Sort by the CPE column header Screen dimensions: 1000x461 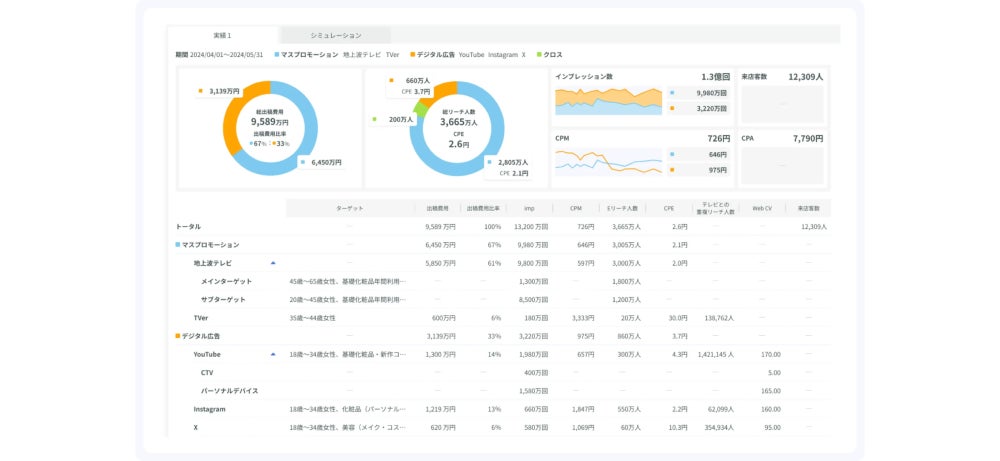pos(669,208)
